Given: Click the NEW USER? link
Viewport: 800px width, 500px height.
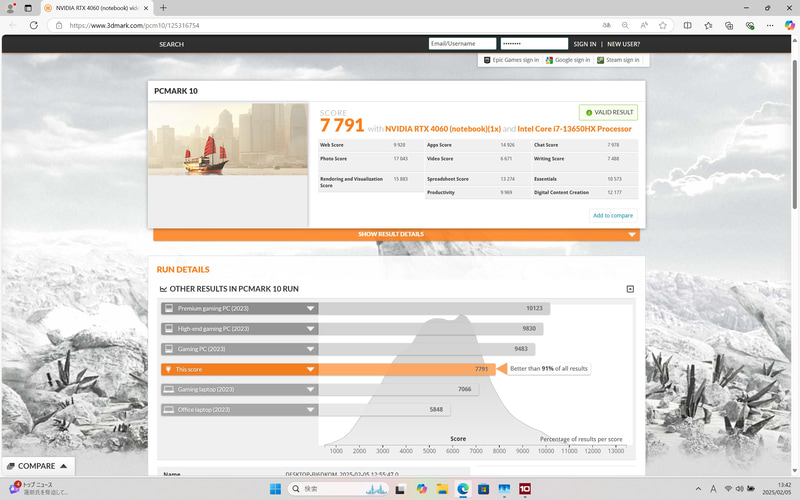Looking at the screenshot, I should pyautogui.click(x=623, y=44).
